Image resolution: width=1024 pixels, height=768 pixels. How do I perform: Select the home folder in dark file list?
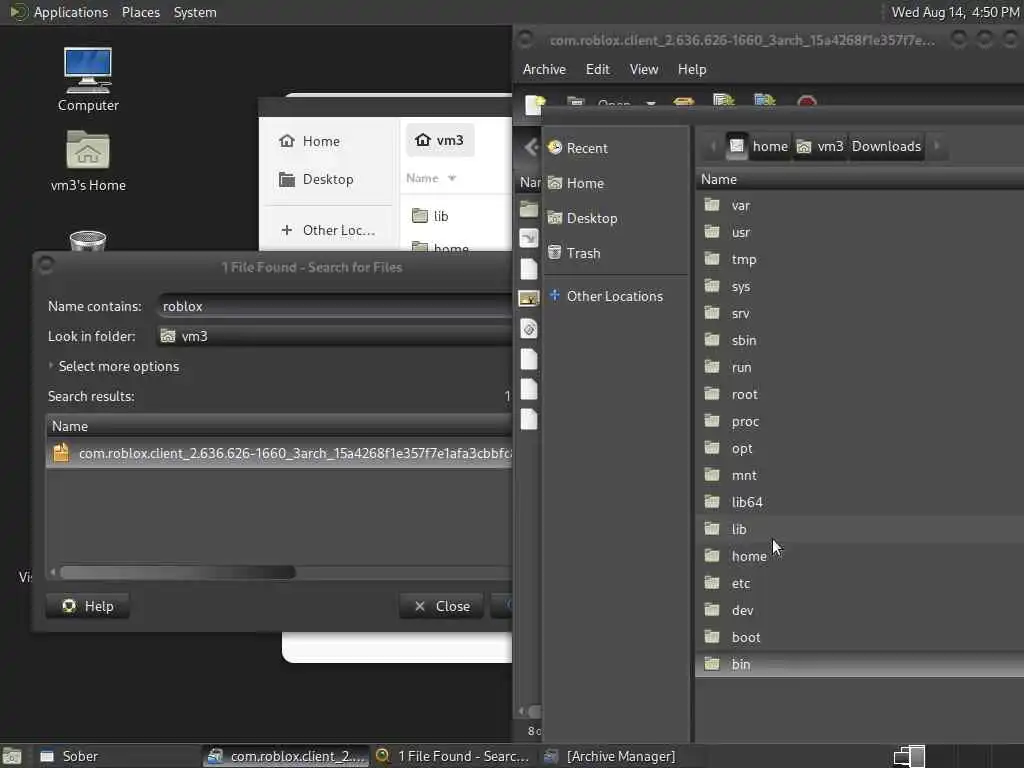tap(859, 556)
